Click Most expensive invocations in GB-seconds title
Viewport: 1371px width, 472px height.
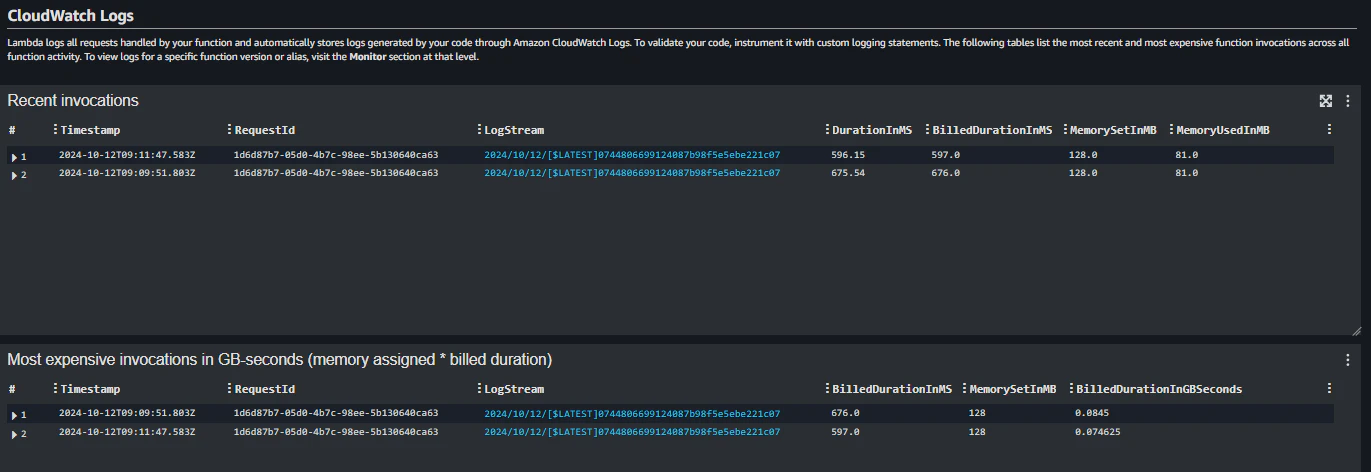click(280, 359)
